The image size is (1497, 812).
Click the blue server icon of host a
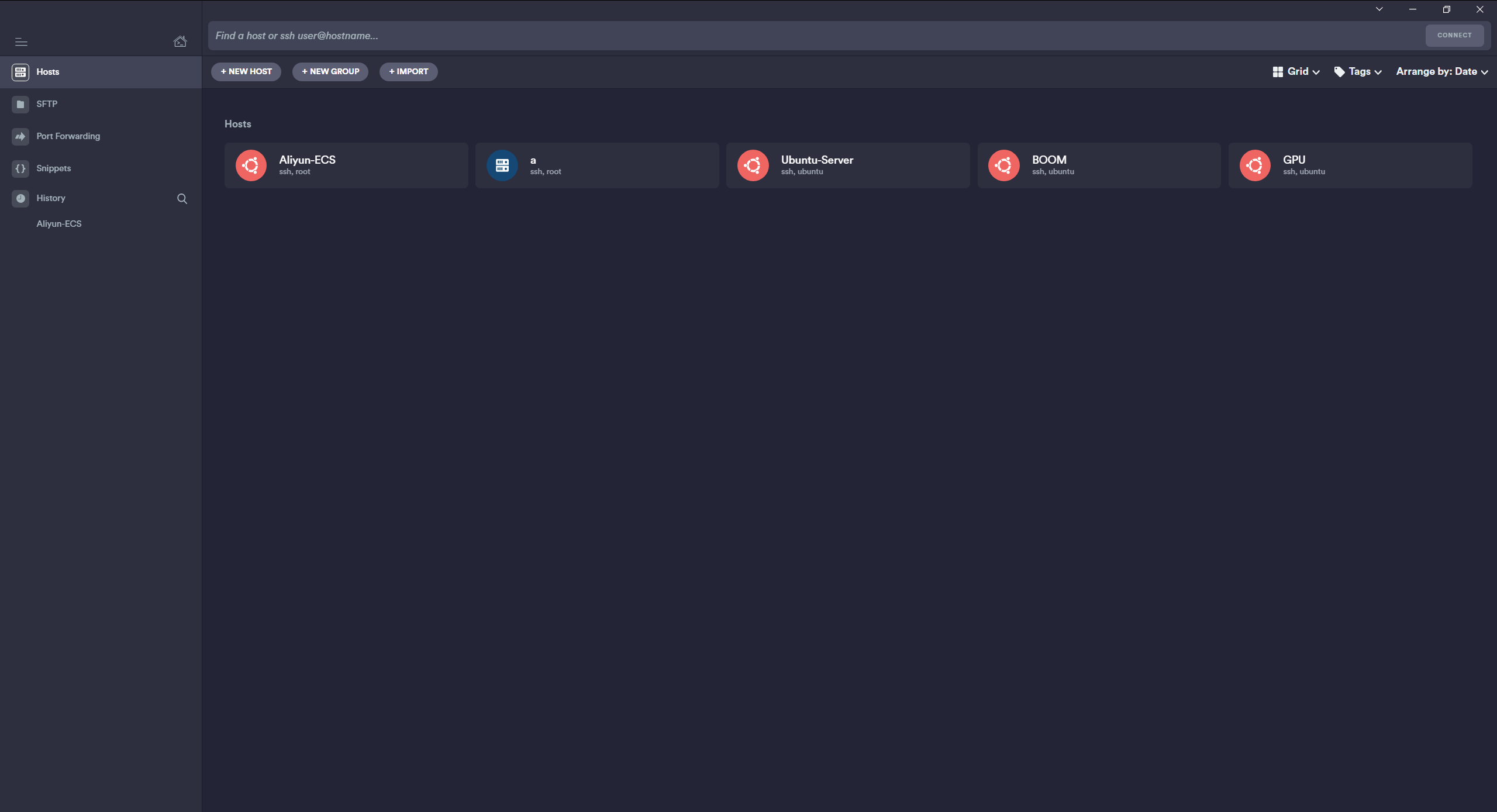502,166
